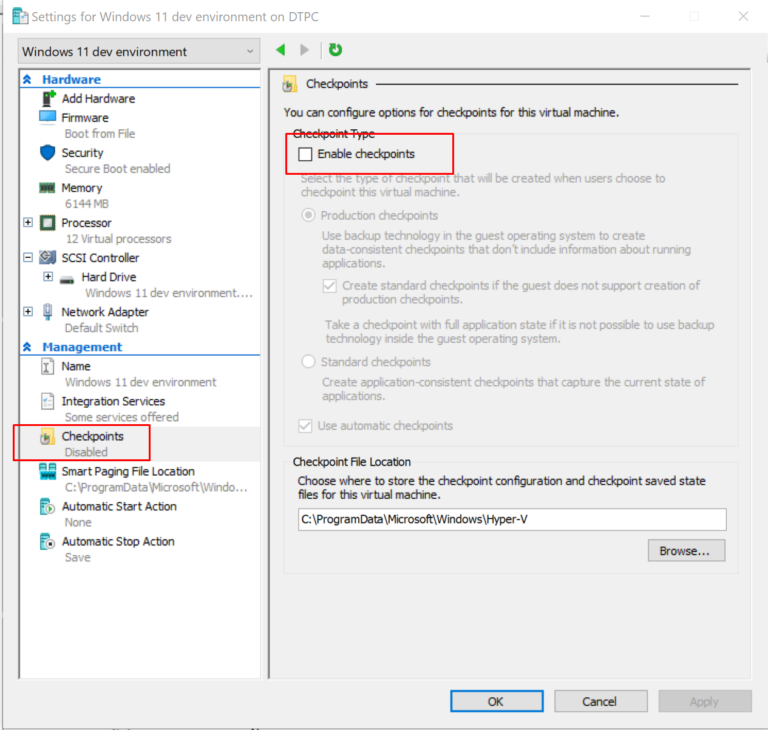The height and width of the screenshot is (730, 768).
Task: Open the Security settings entry
Action: pyautogui.click(x=82, y=153)
